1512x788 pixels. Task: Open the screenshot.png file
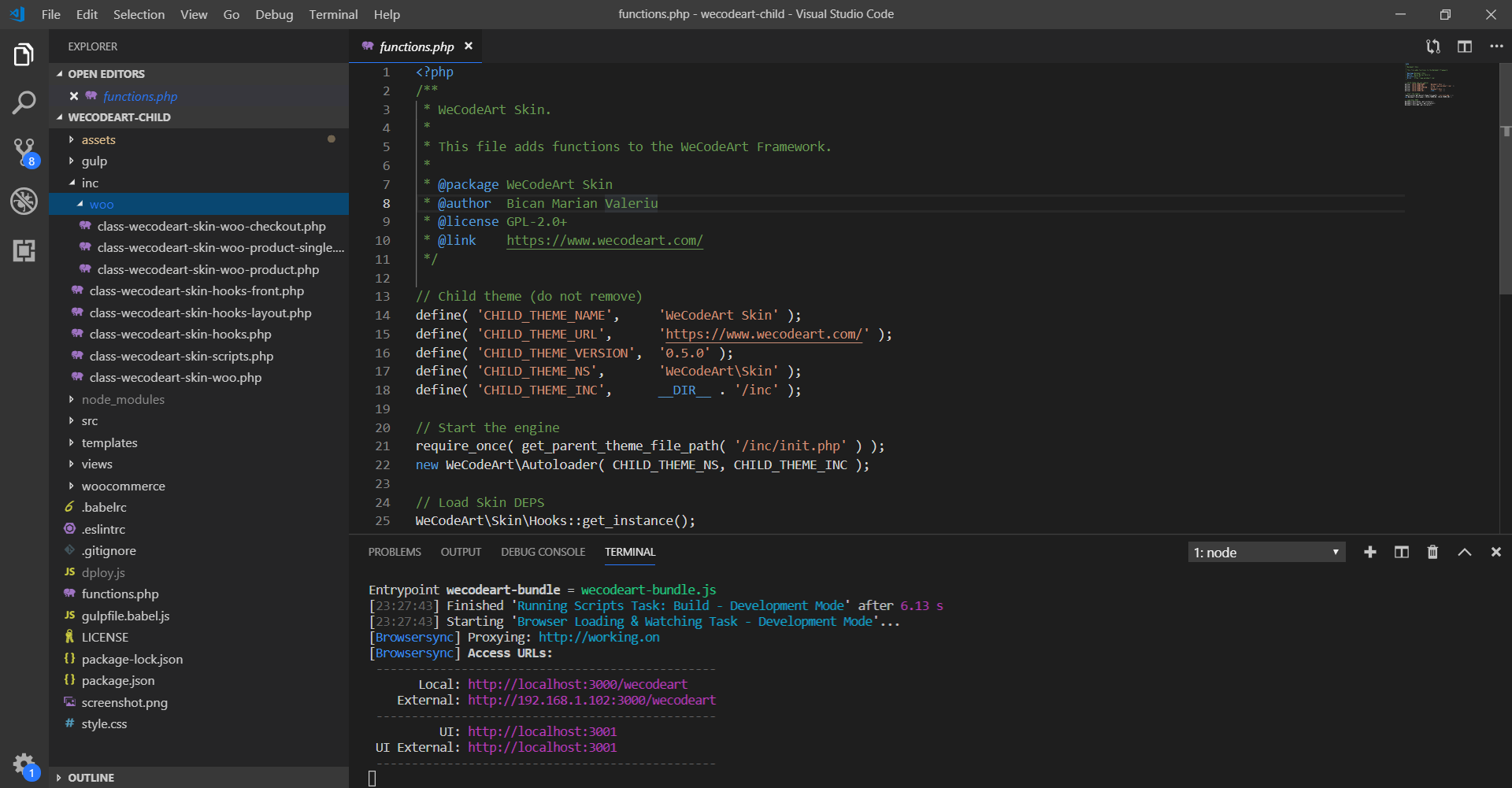coord(198,702)
